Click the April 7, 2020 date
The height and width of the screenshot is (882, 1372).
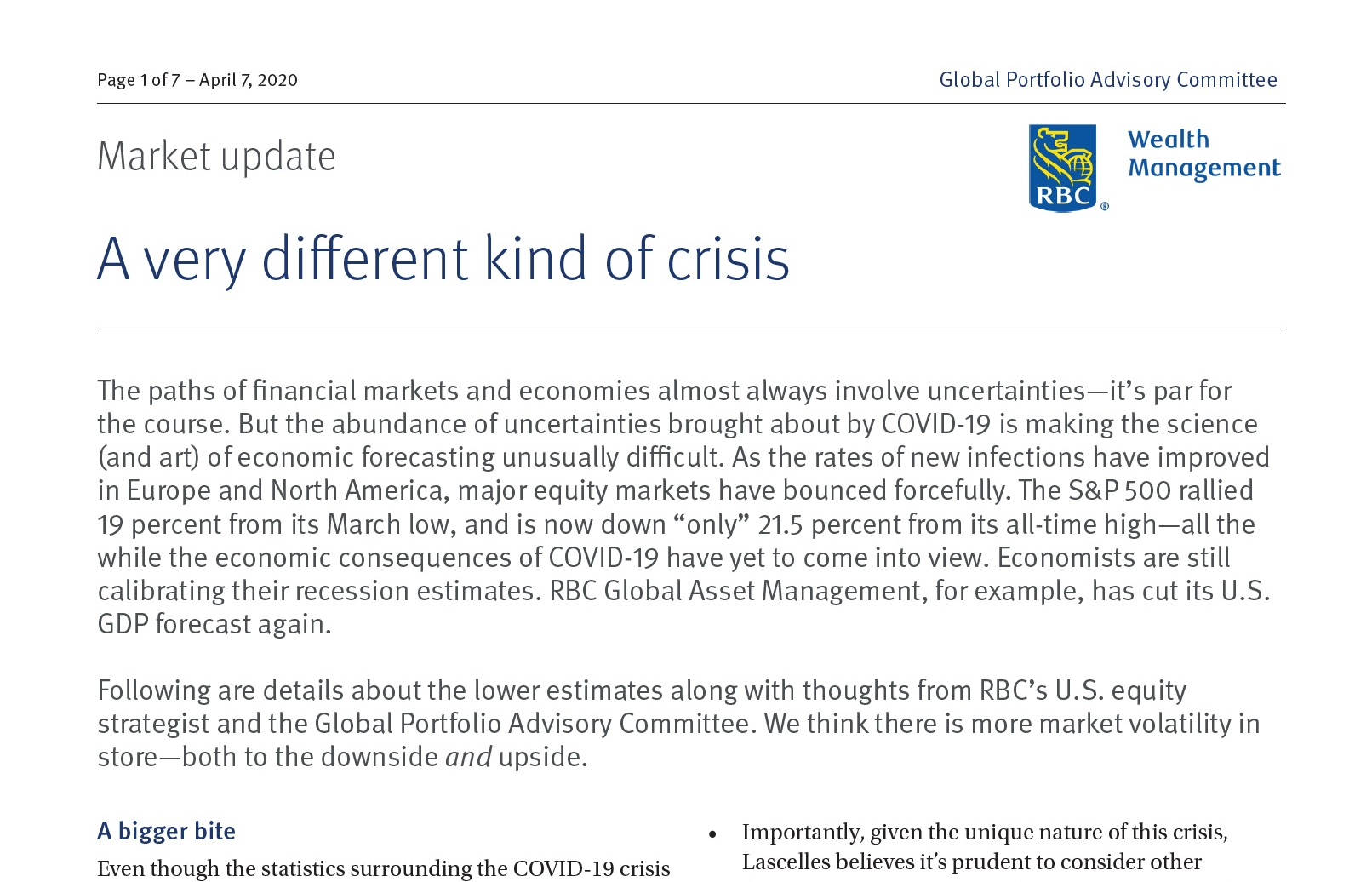(x=249, y=80)
